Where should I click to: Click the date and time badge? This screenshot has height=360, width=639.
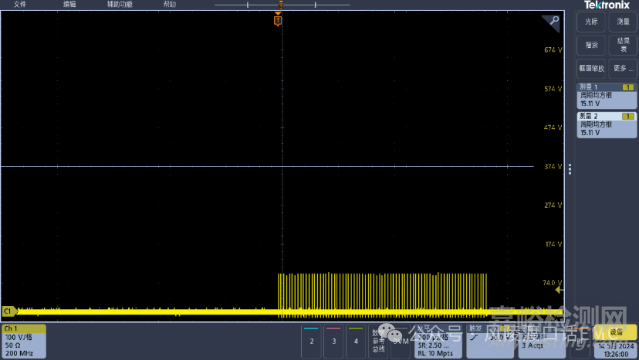[616, 350]
